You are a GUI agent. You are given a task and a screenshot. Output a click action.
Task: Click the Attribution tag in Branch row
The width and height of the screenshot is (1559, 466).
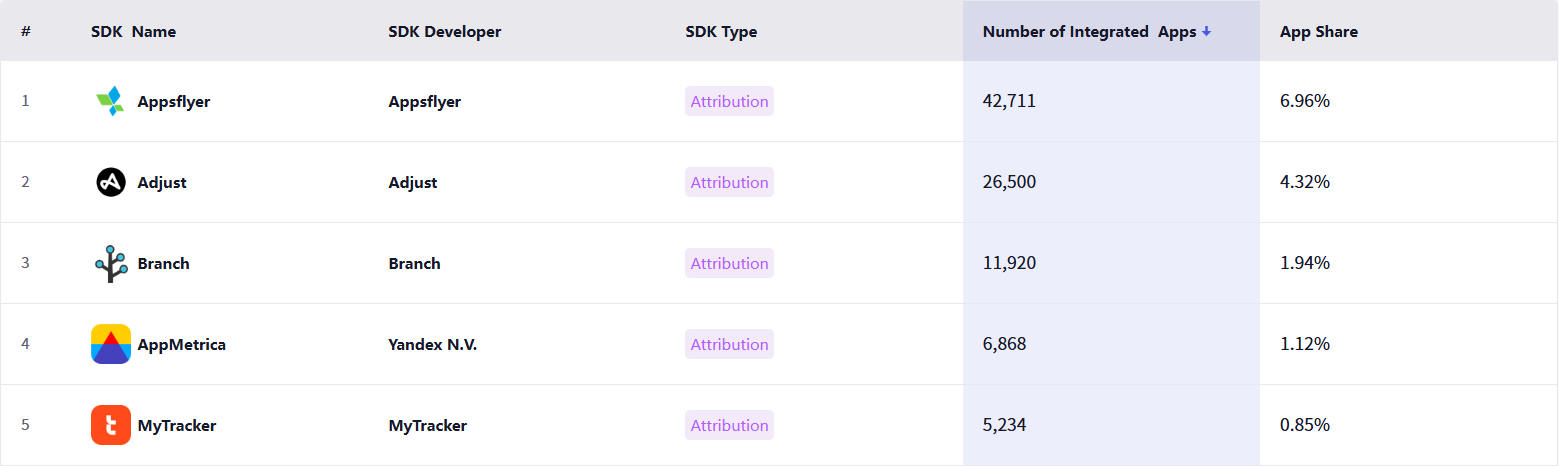coord(729,263)
